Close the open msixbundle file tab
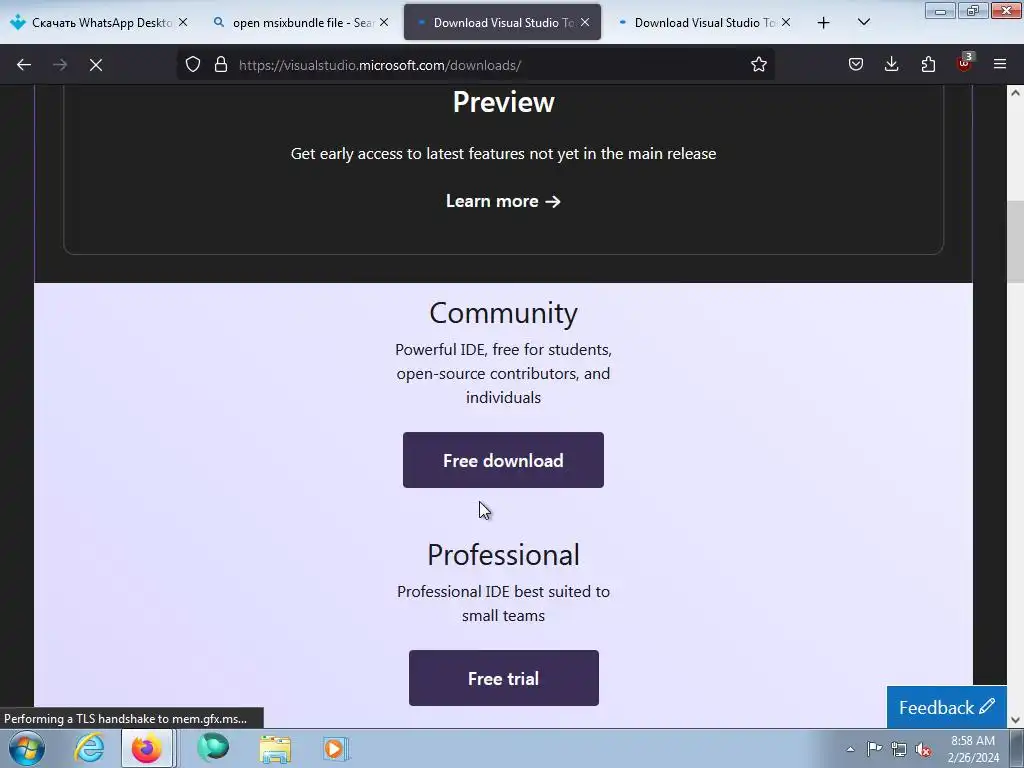This screenshot has height=768, width=1024. (x=384, y=23)
